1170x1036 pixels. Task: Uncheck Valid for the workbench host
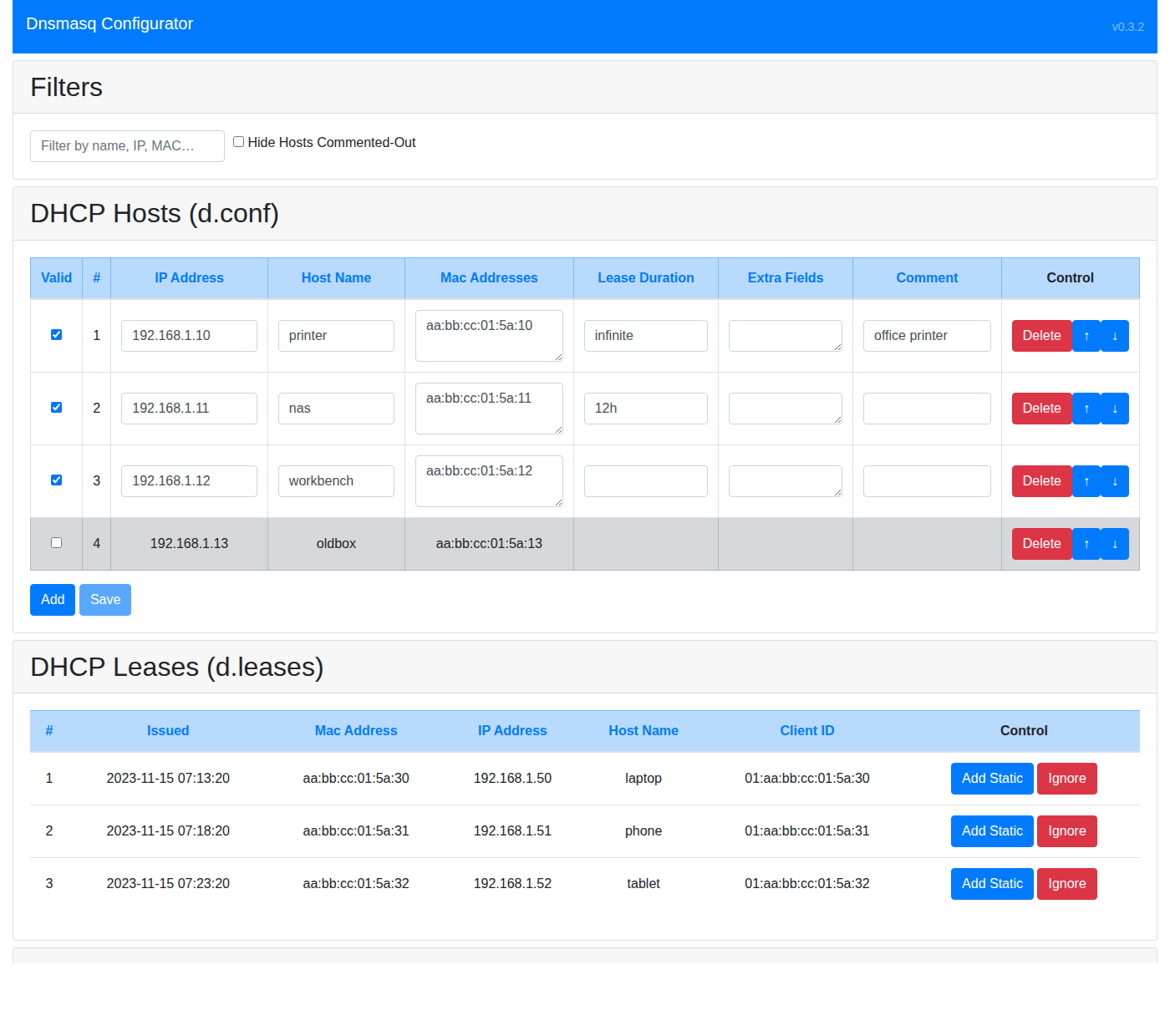click(x=56, y=480)
